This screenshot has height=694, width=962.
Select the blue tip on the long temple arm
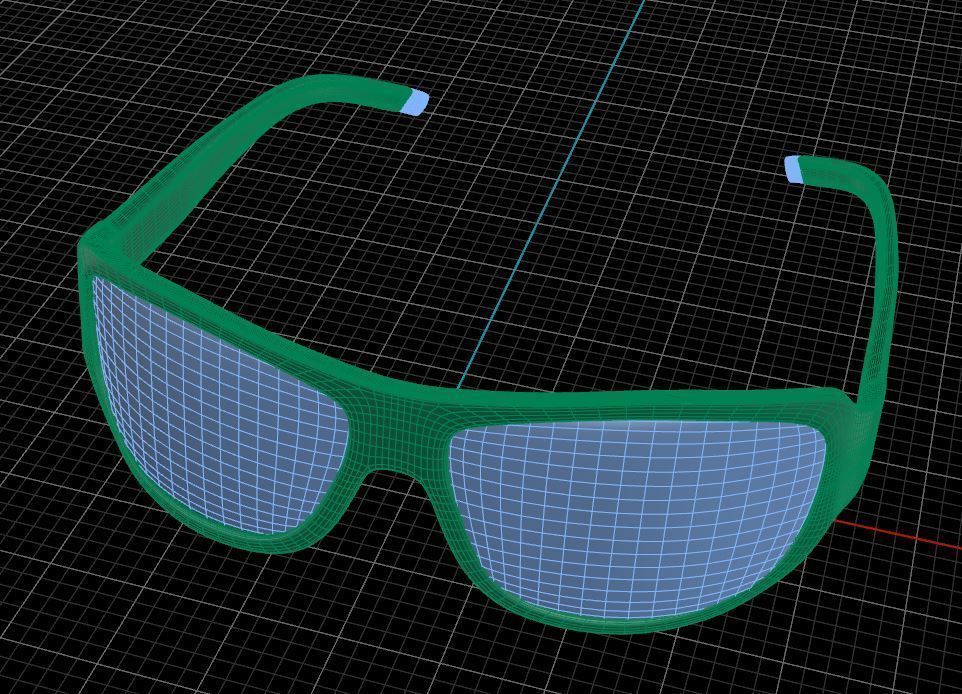pyautogui.click(x=416, y=102)
